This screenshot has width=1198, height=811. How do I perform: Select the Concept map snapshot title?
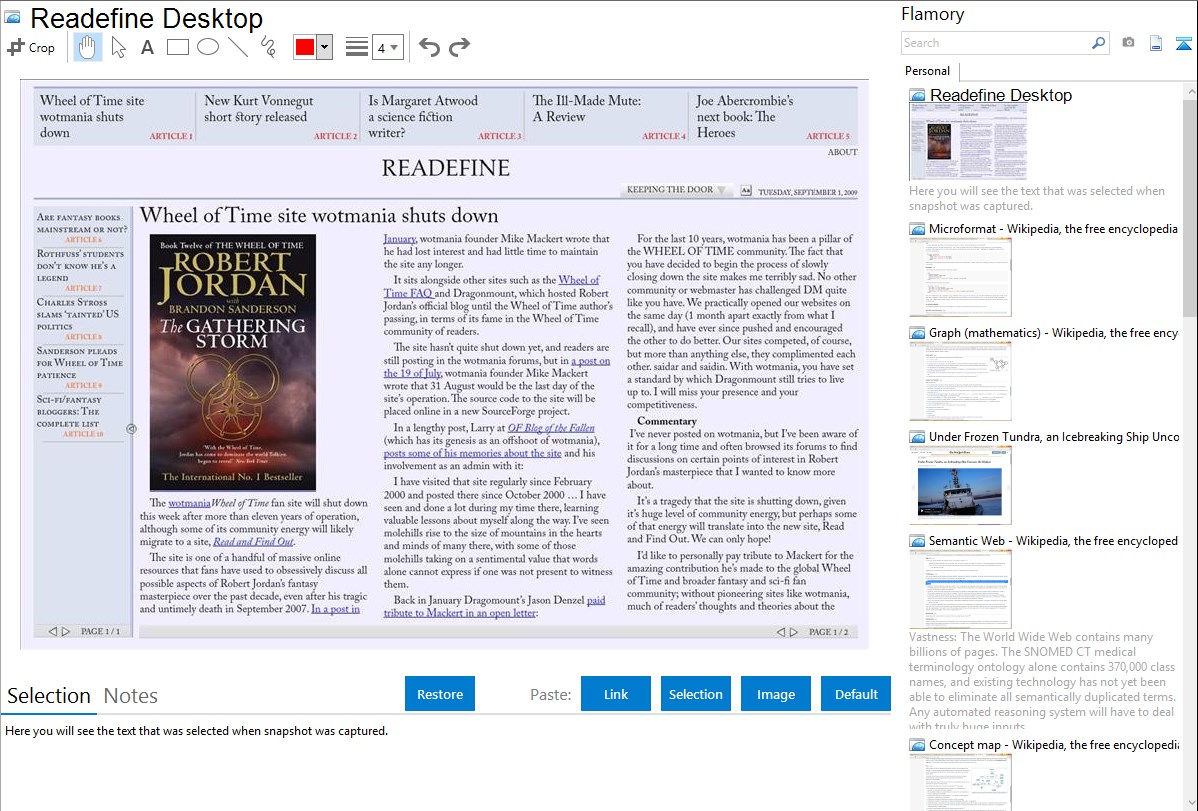point(1054,744)
